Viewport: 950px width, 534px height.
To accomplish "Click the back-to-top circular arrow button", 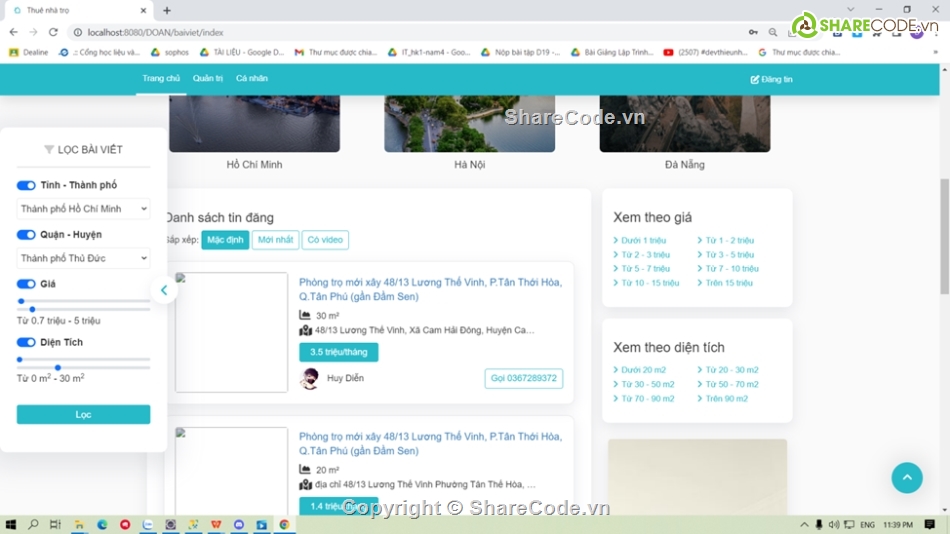I will pyautogui.click(x=907, y=478).
